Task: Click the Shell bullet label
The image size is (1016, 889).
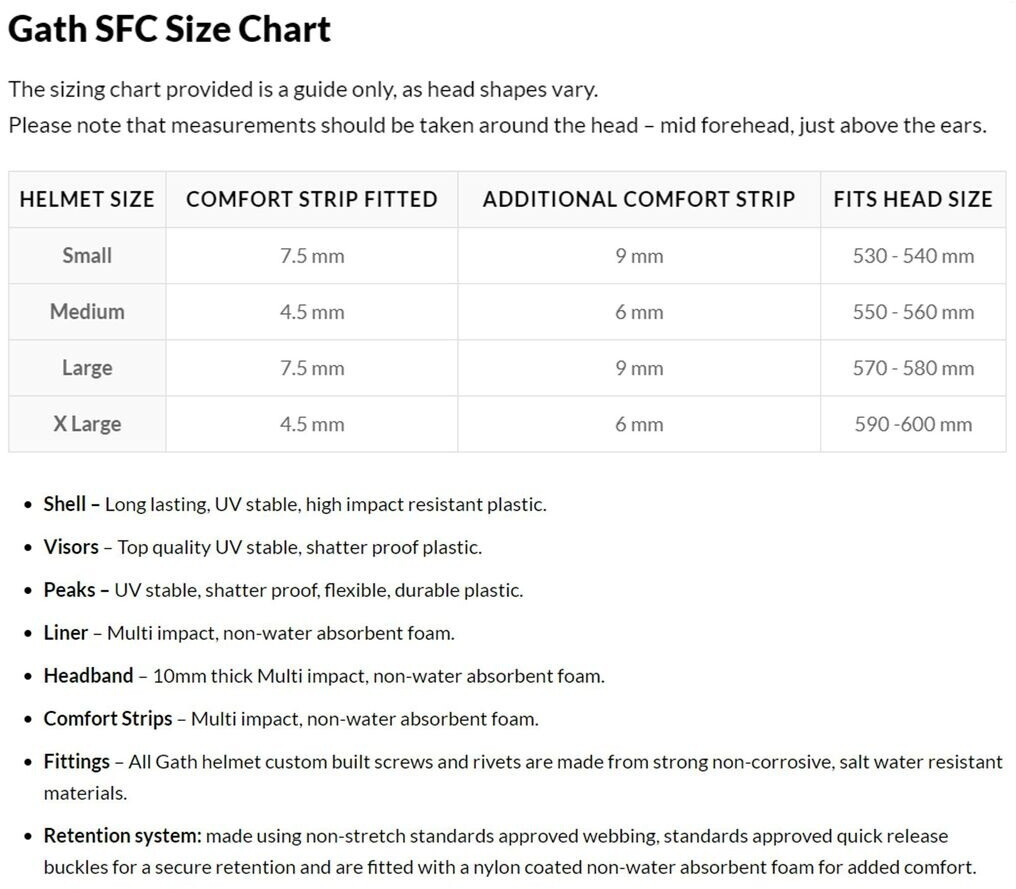Action: click(65, 504)
